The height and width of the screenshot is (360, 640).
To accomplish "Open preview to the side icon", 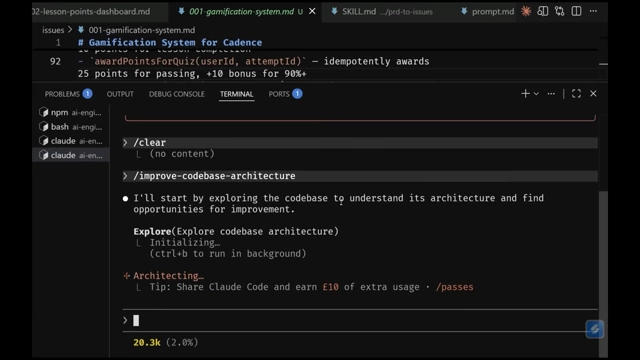I will coord(543,11).
